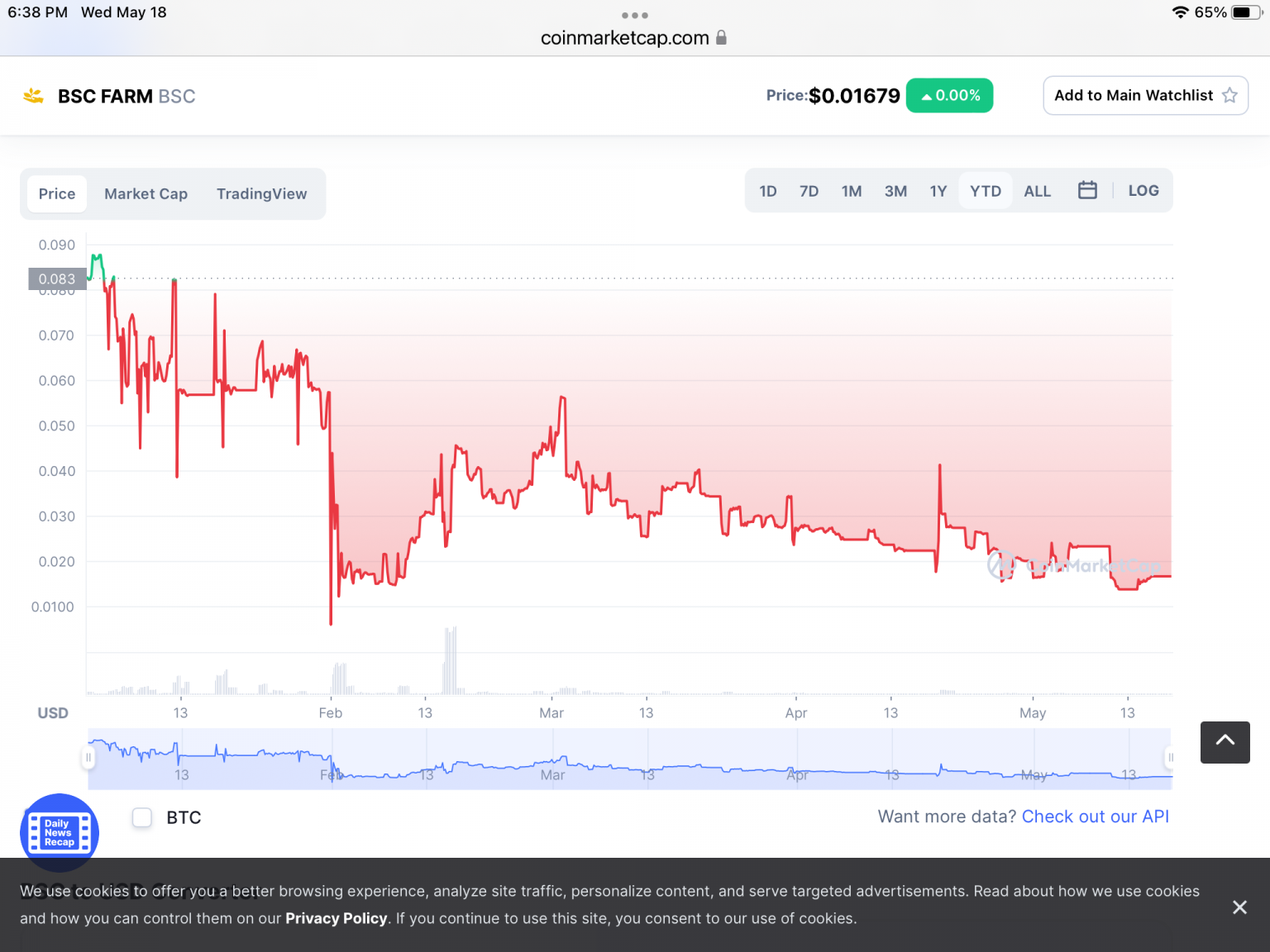
Task: Select the 1M time range
Action: pyautogui.click(x=852, y=191)
